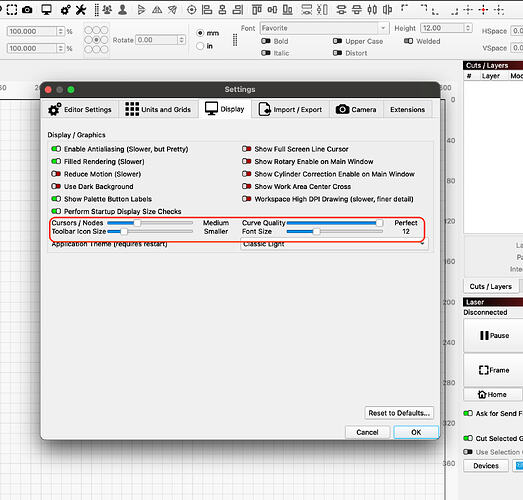Click the gears settings icon in toolbar
The width and height of the screenshot is (523, 500).
(x=65, y=10)
